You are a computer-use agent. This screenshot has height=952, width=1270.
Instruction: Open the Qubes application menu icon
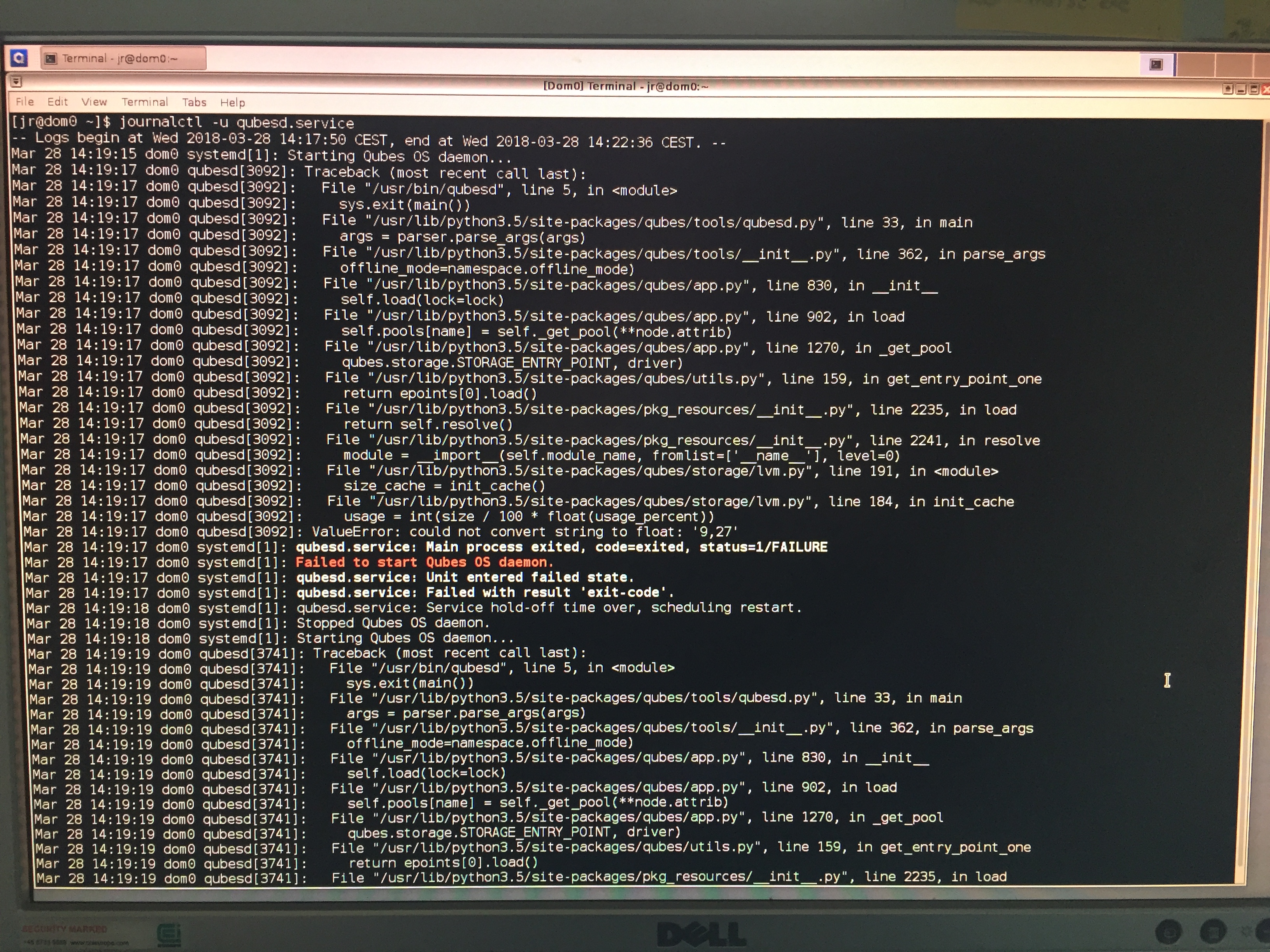tap(19, 58)
